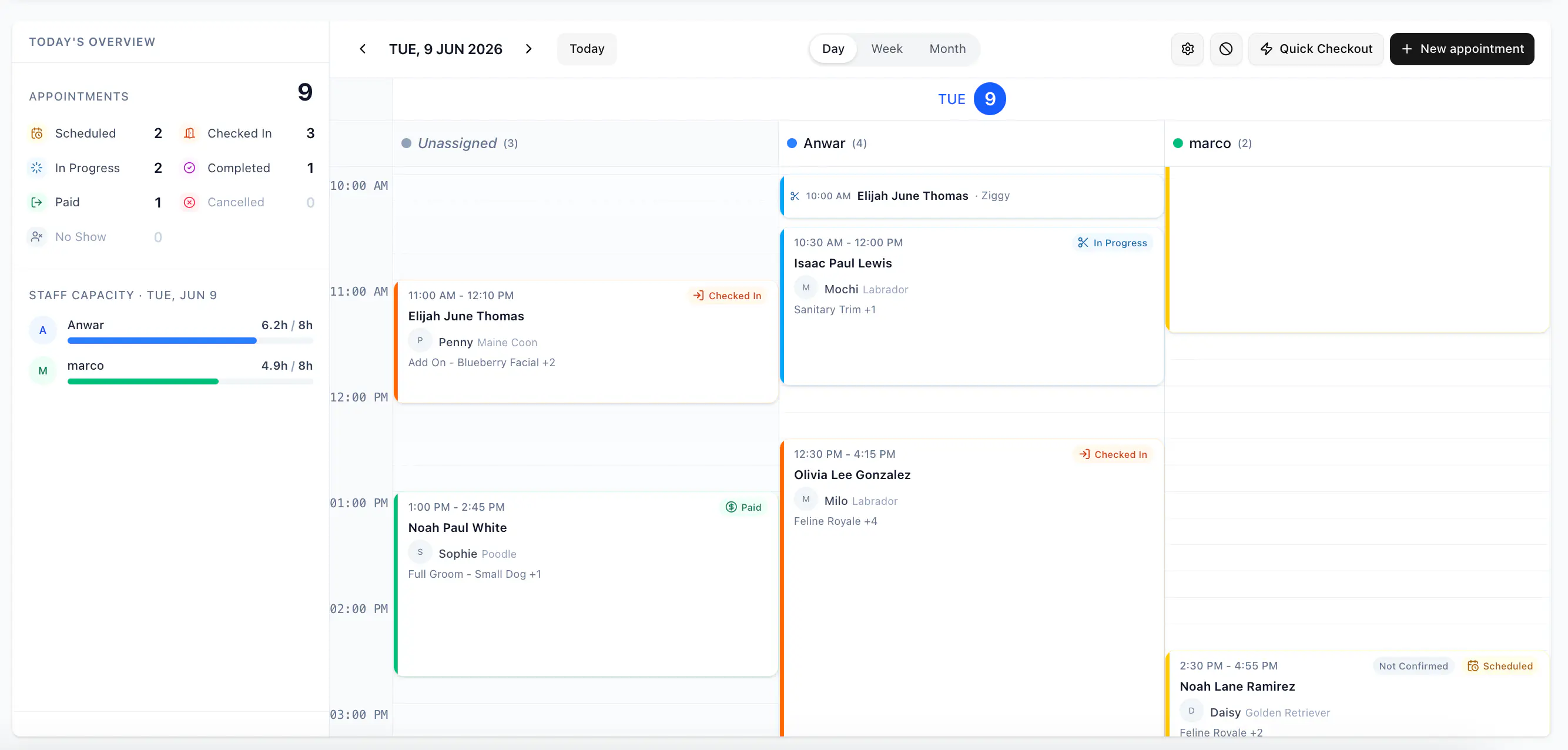Select the Unassigned column header
This screenshot has height=750, width=1568.
coord(585,143)
